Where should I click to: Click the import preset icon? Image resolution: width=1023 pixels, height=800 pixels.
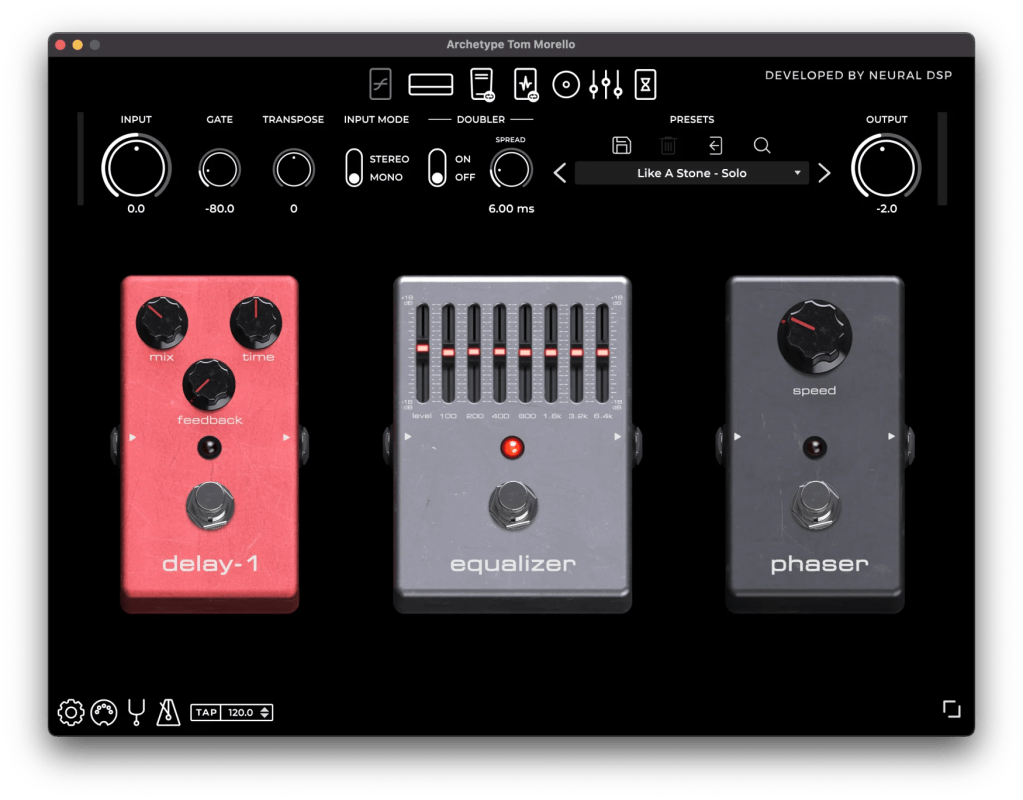coord(715,146)
